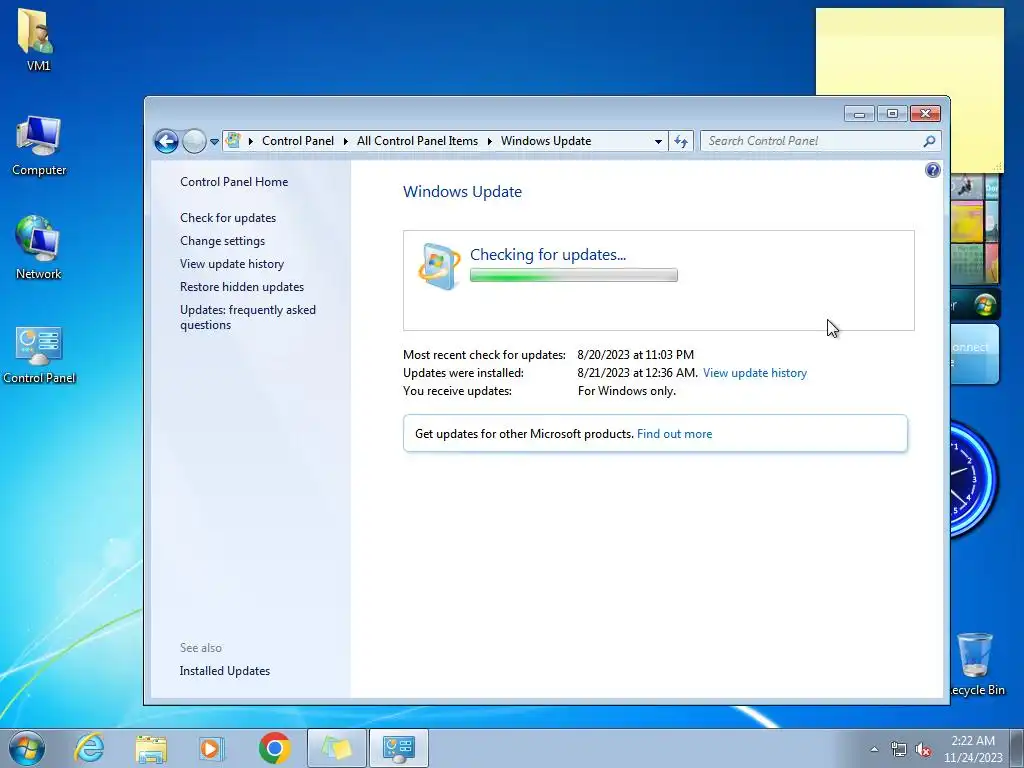
Task: Select the Control Panel desktop icon
Action: 39,355
